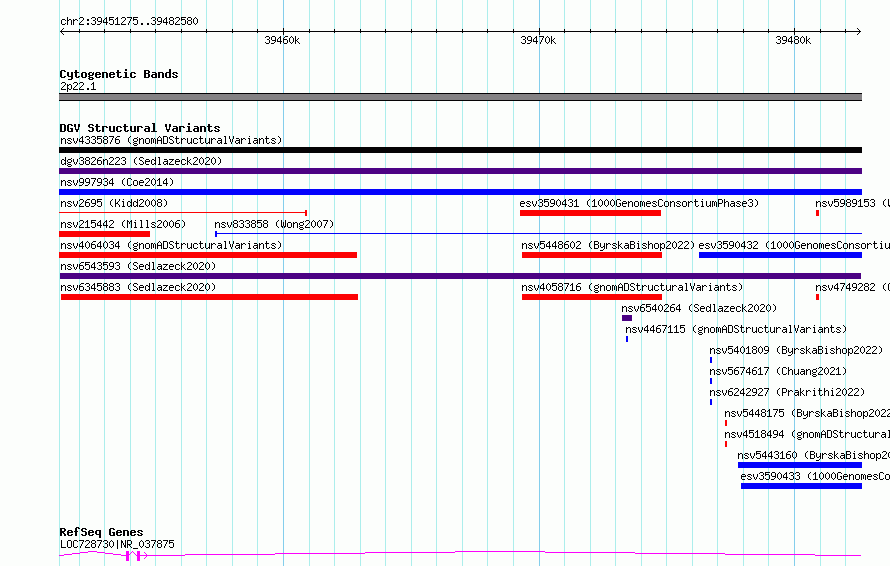Select the nsv4064034 red variant bar
890x566 pixels.
click(x=208, y=255)
